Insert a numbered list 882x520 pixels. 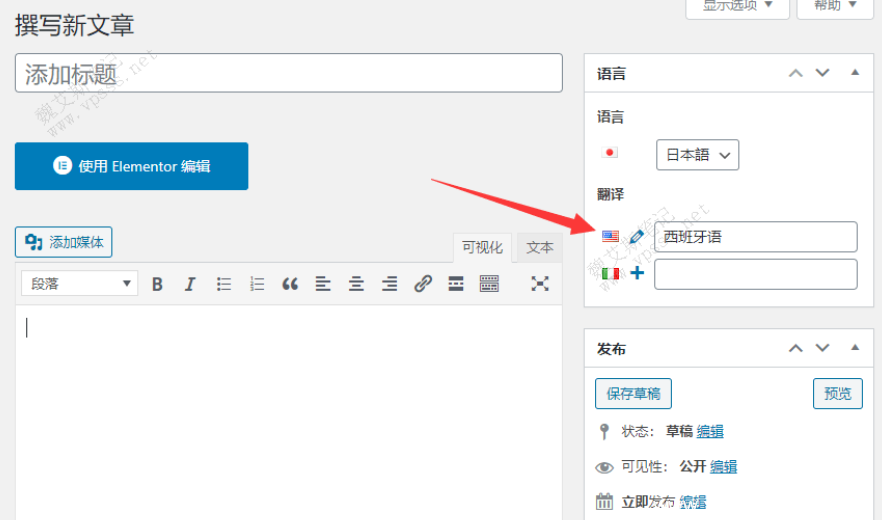pyautogui.click(x=257, y=284)
